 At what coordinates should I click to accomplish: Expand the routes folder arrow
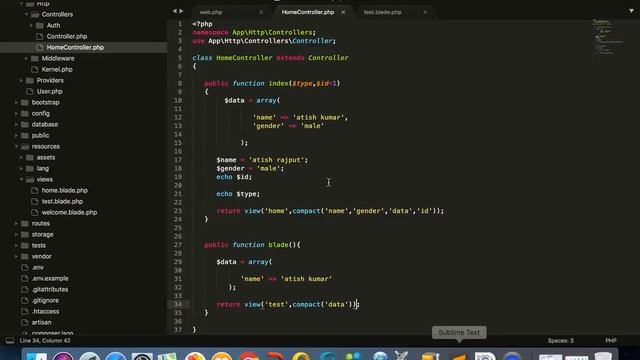pos(16,224)
